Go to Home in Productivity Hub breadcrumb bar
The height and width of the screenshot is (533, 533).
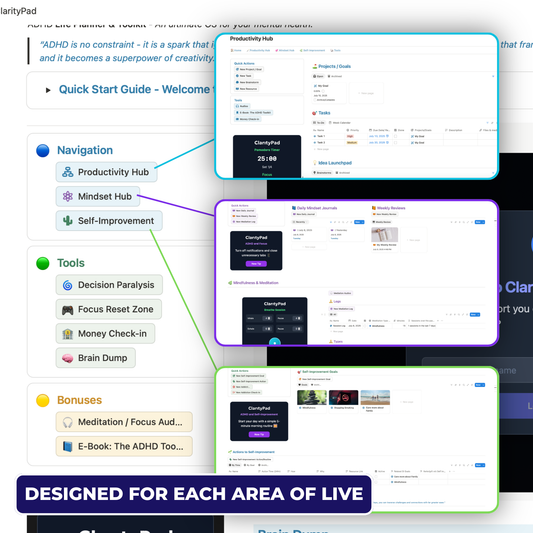[x=236, y=50]
